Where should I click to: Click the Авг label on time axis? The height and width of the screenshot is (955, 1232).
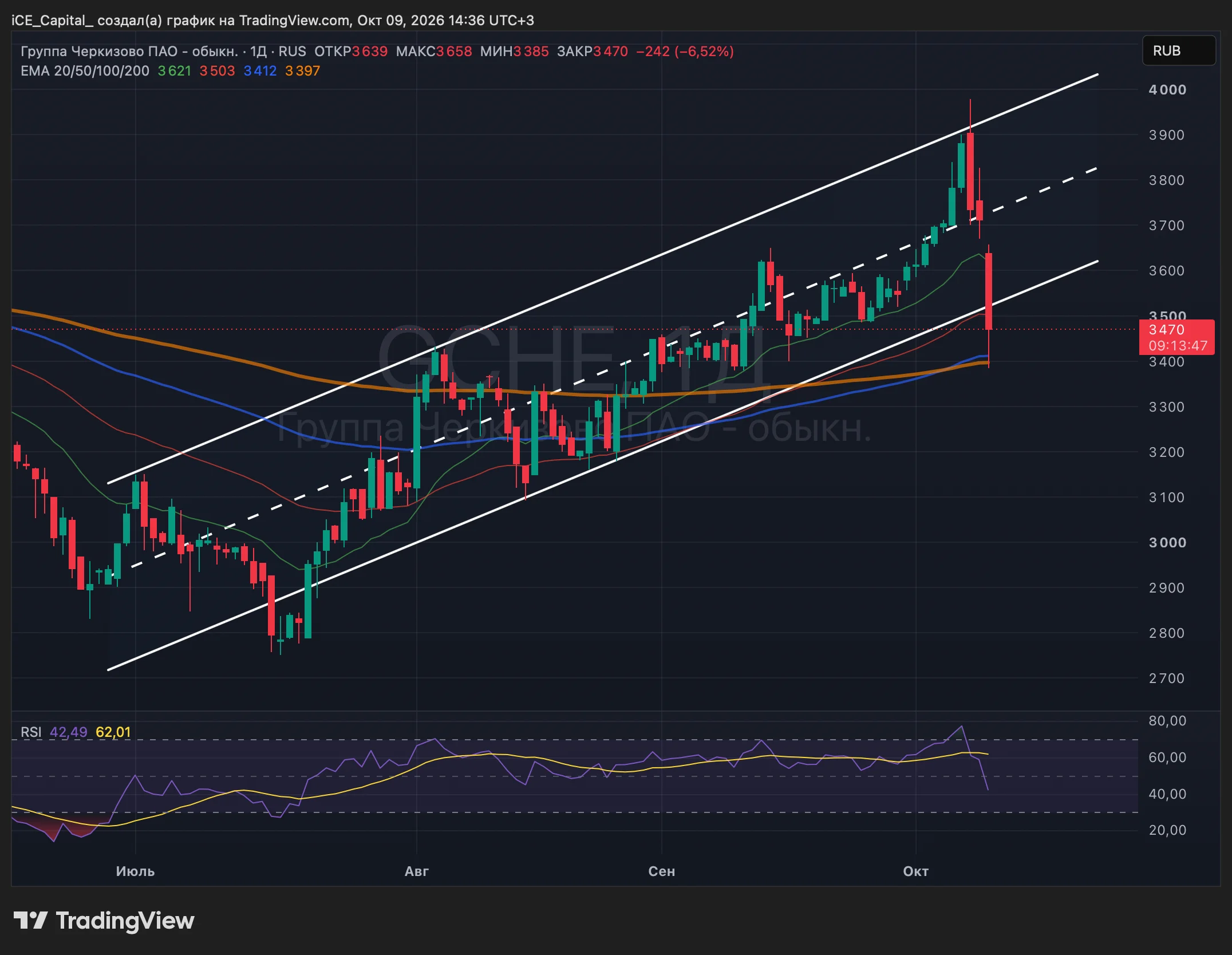pos(416,871)
